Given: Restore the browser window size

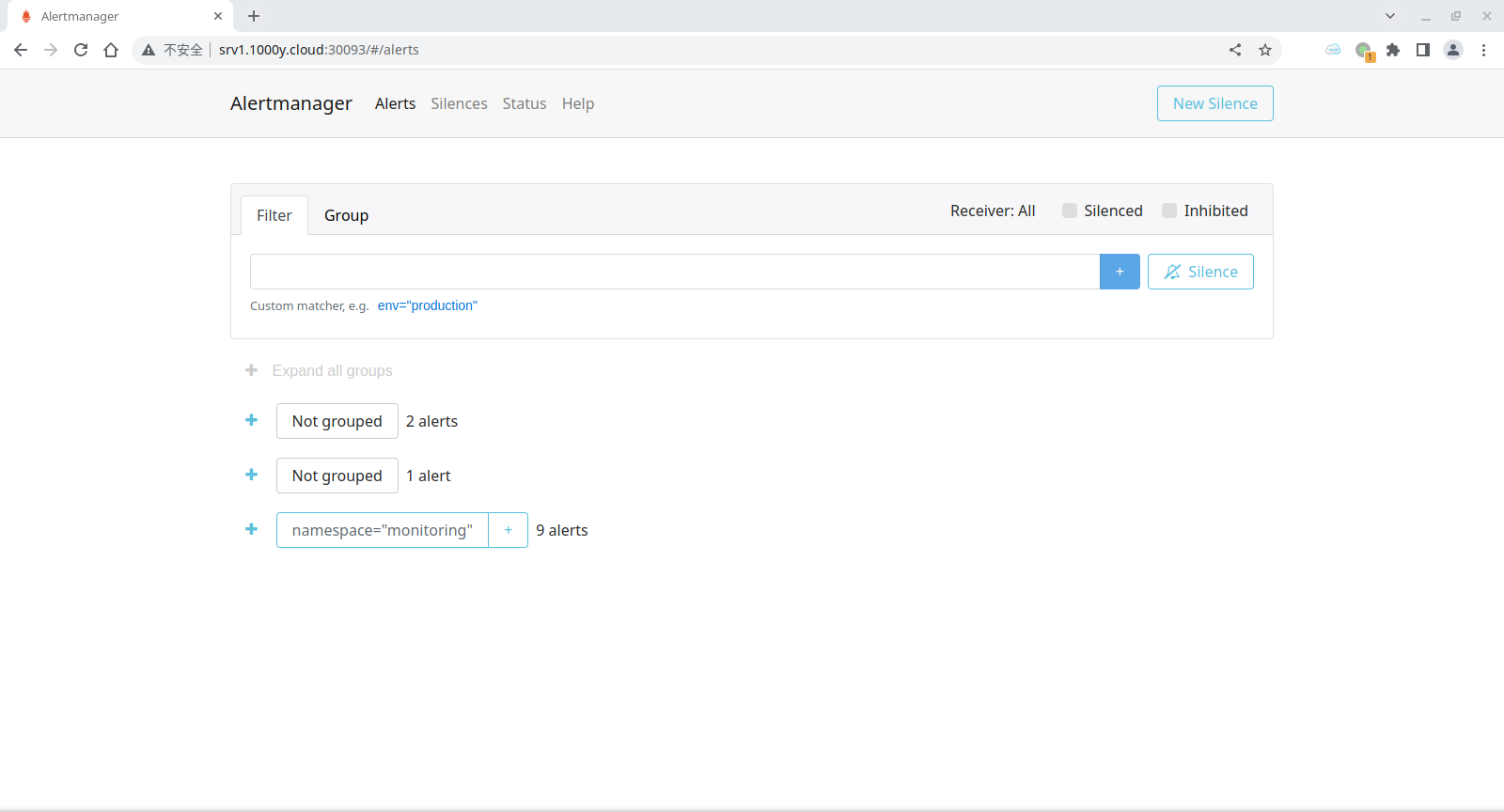Looking at the screenshot, I should (x=1456, y=16).
